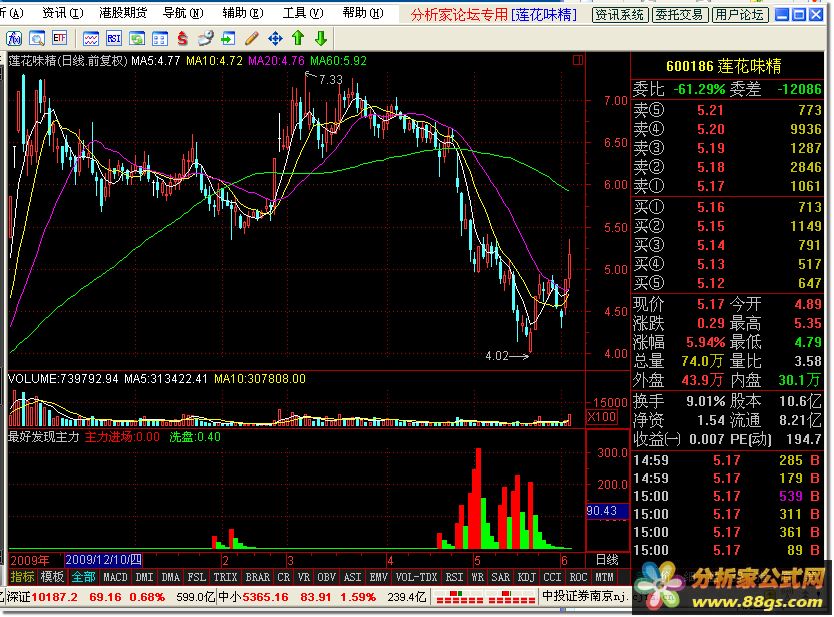The height and width of the screenshot is (617, 834).
Task: Open the 工具(V) menu
Action: (x=303, y=13)
